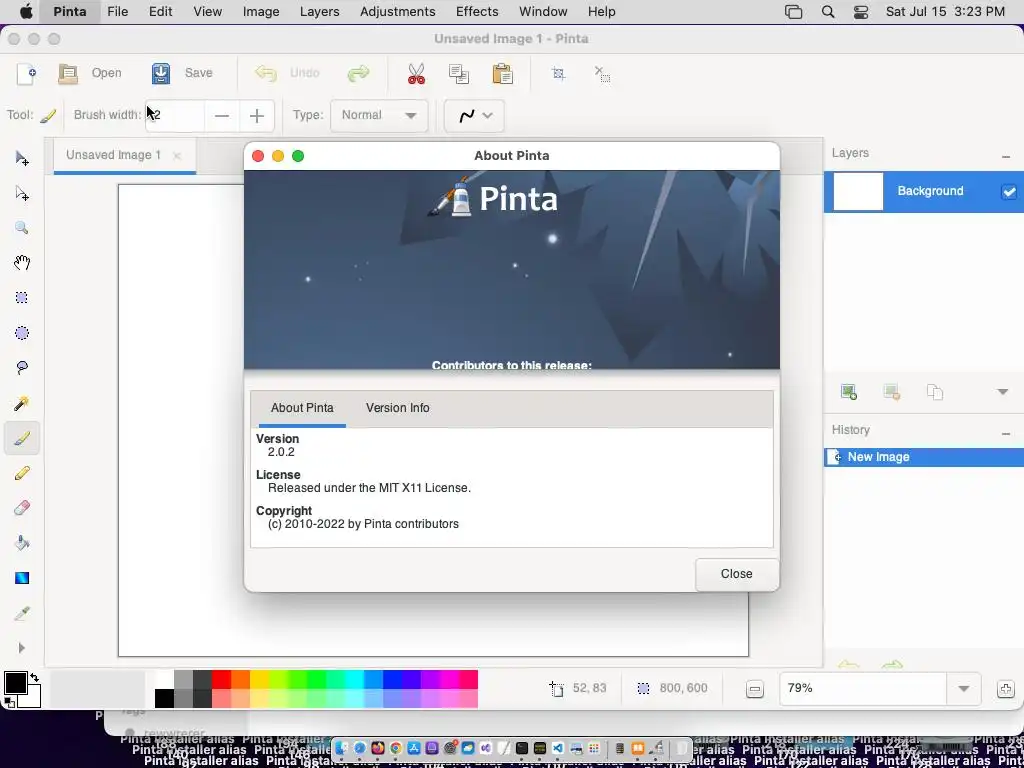Close the About Pinta dialog
Screen dimensions: 1024x768
point(737,574)
